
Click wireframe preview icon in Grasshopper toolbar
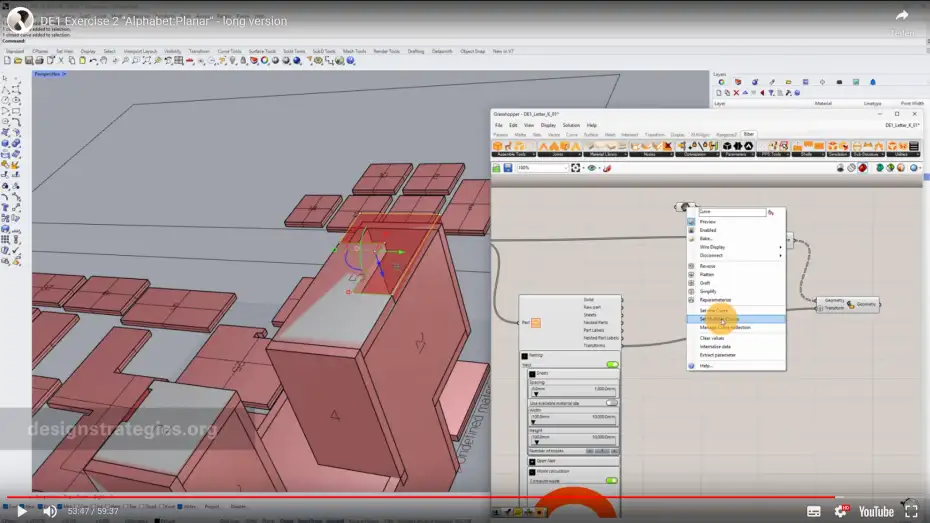[851, 168]
